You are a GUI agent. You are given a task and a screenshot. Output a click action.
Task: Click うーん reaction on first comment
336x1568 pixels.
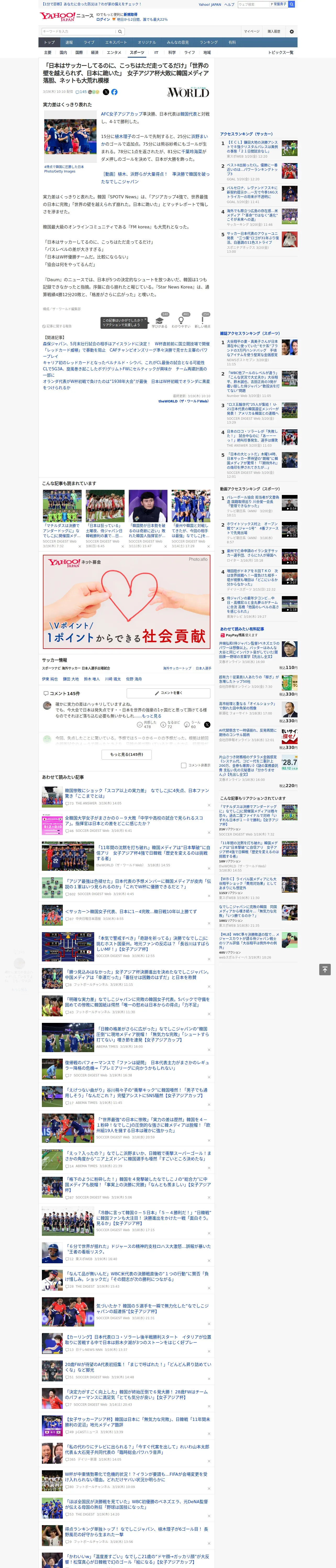click(x=193, y=724)
